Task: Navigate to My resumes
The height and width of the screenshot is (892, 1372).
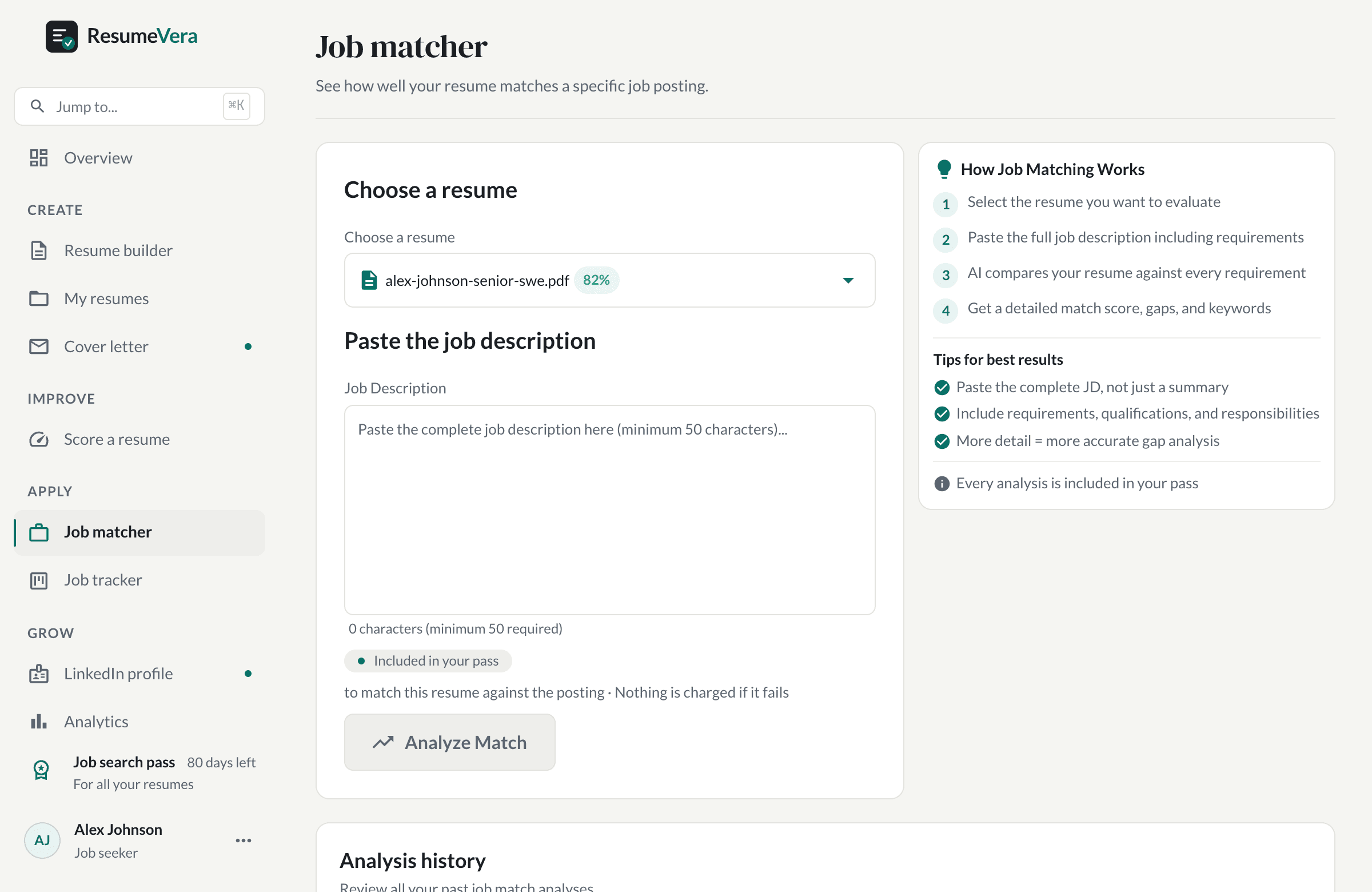Action: pos(139,298)
